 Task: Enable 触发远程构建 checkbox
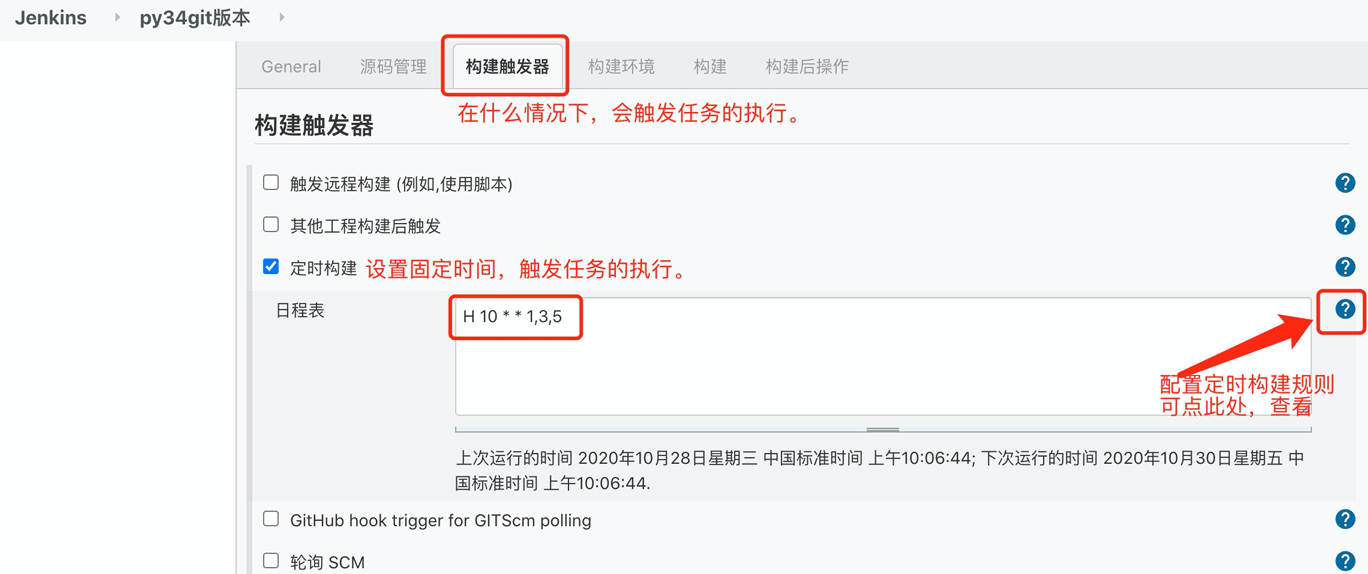pyautogui.click(x=271, y=183)
